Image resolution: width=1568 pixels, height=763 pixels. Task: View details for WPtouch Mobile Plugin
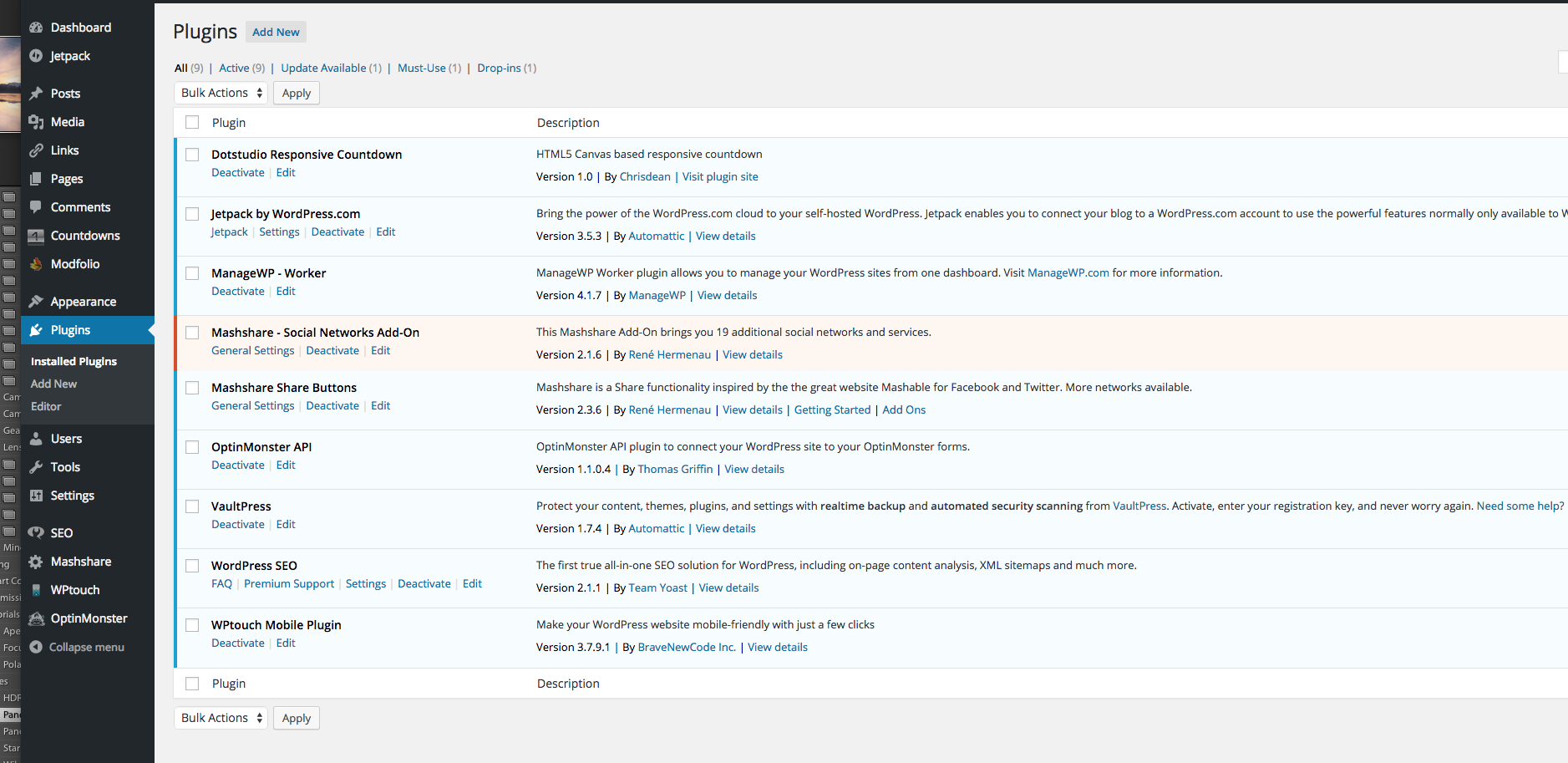[778, 647]
